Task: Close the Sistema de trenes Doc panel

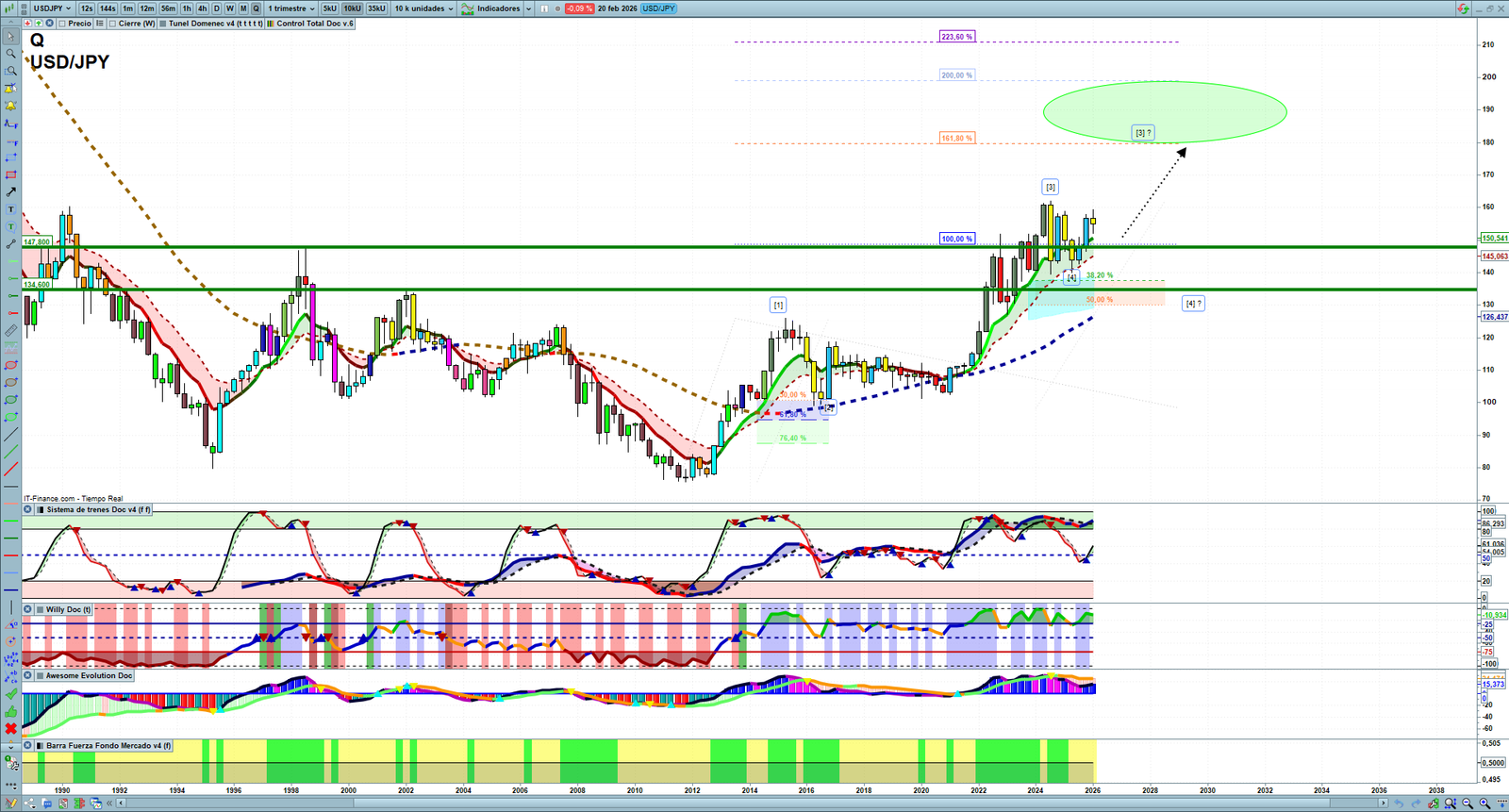Action: [27, 510]
